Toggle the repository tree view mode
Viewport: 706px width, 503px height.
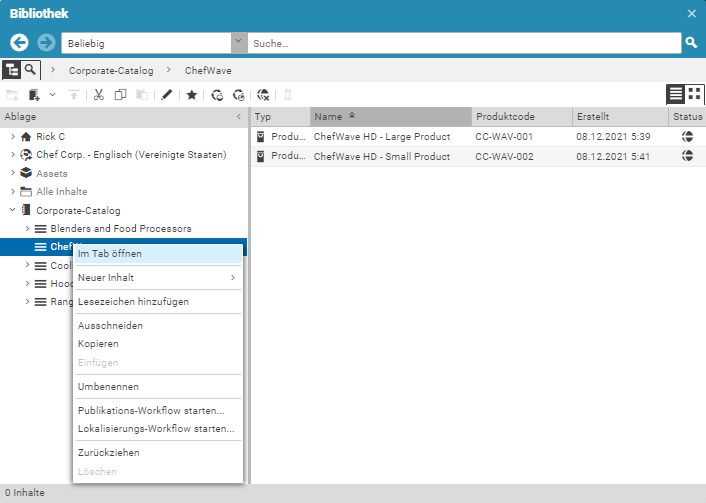[12, 70]
